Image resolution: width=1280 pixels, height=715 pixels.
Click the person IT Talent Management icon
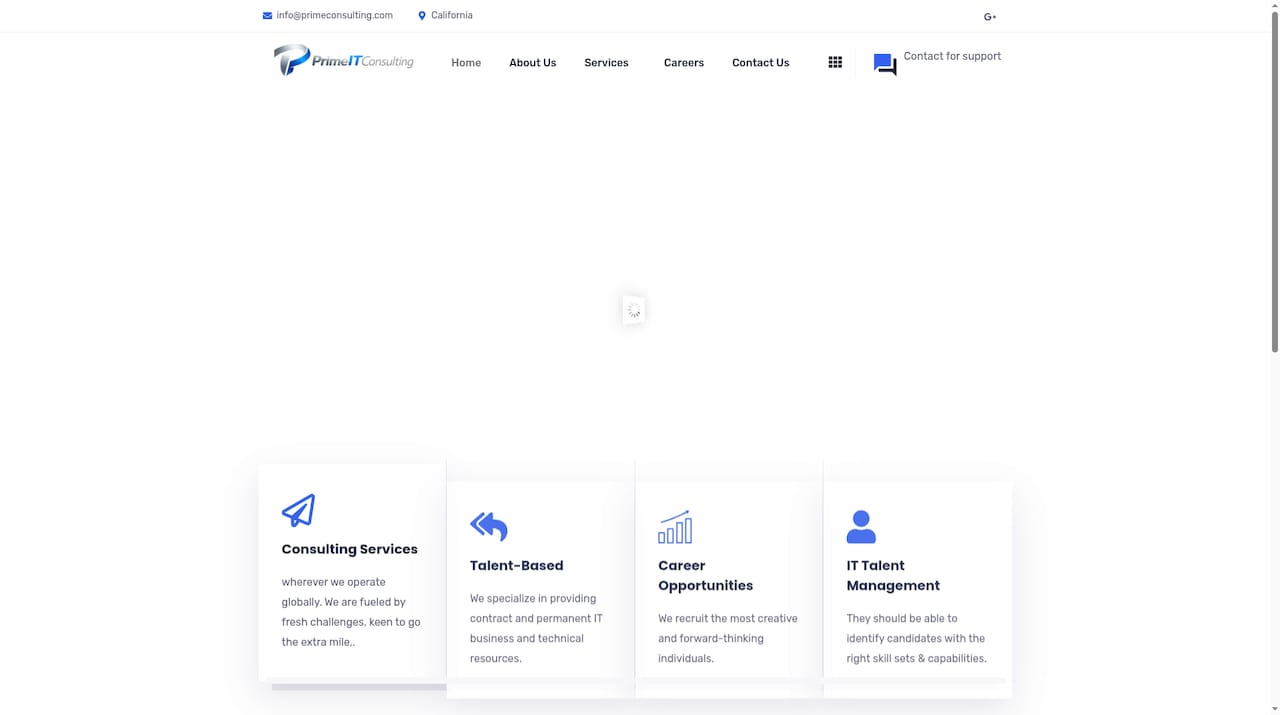tap(861, 527)
